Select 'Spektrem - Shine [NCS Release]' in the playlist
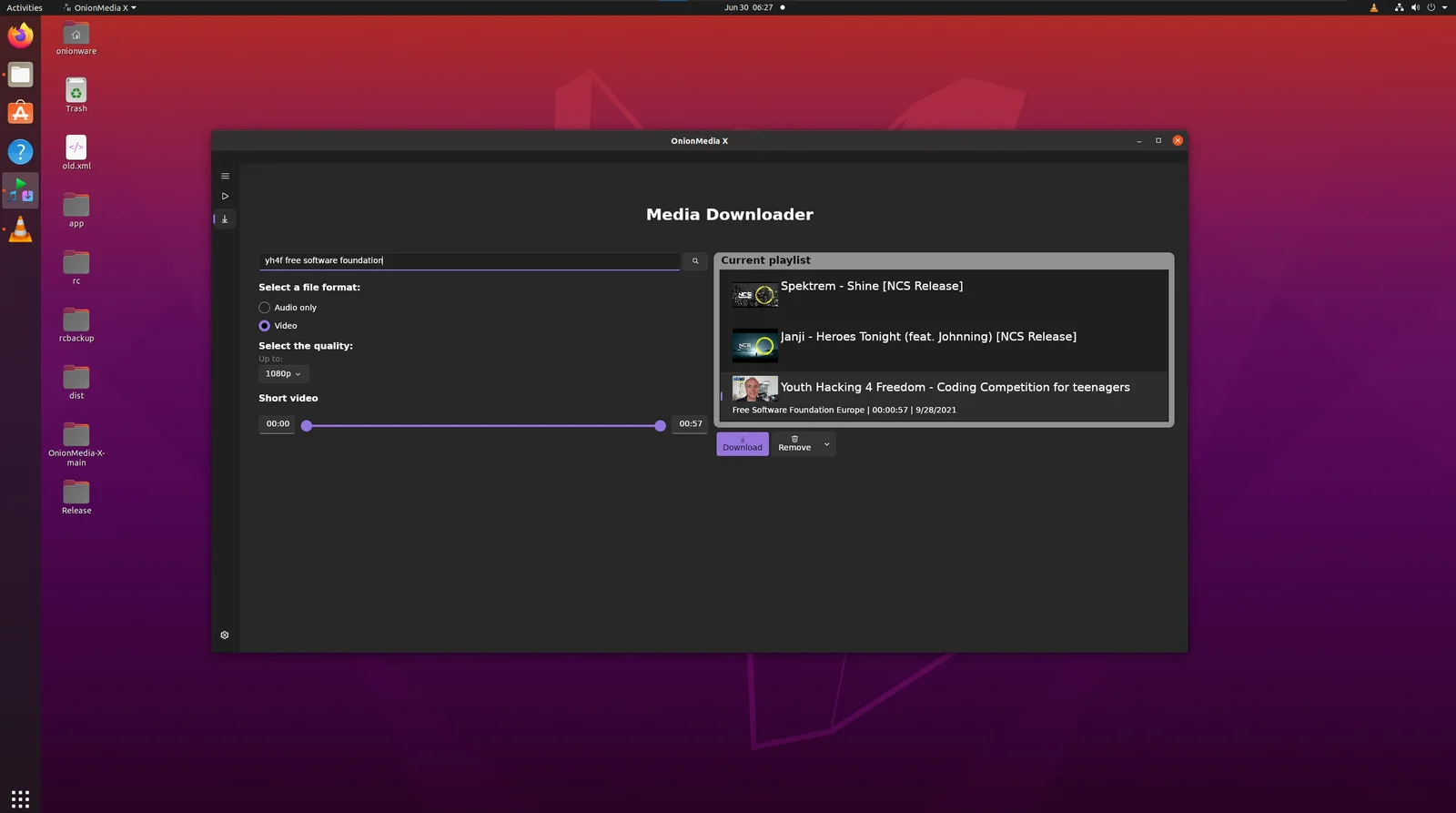This screenshot has width=1456, height=813. tap(944, 295)
